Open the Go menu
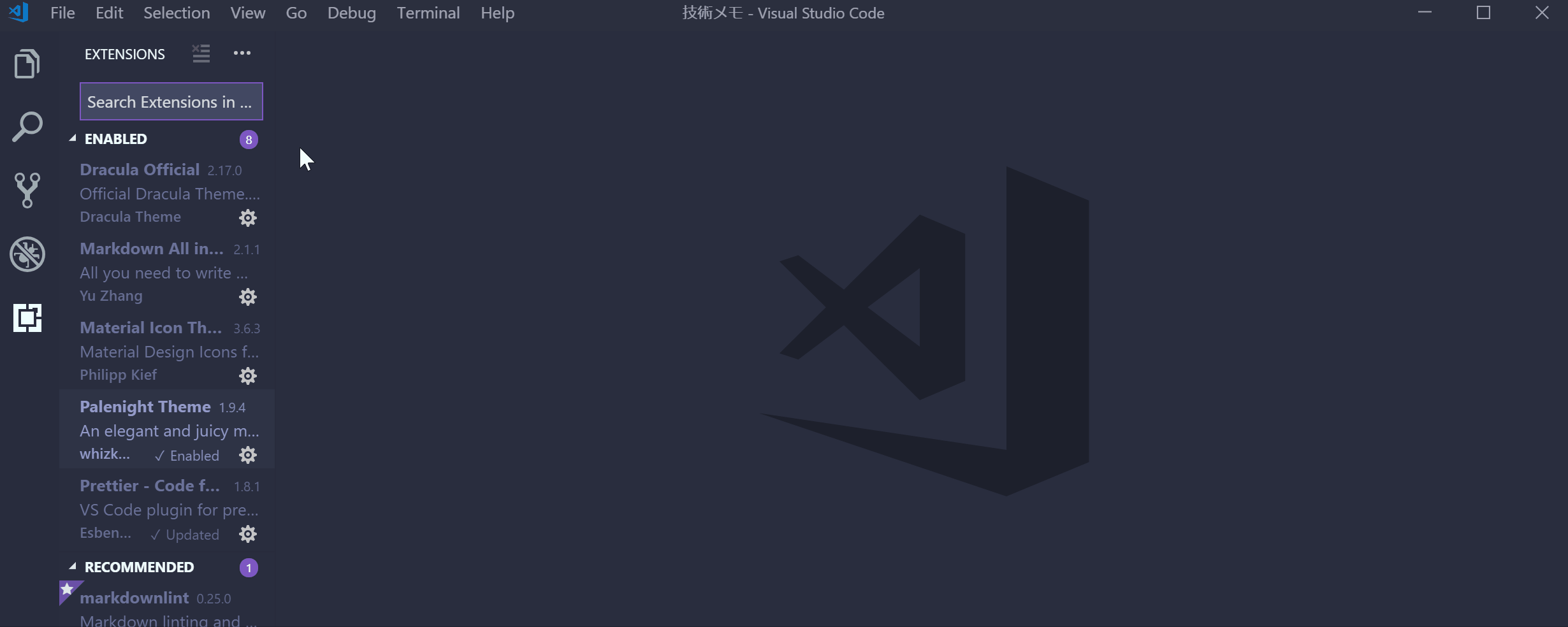This screenshot has height=627, width=1568. (296, 13)
